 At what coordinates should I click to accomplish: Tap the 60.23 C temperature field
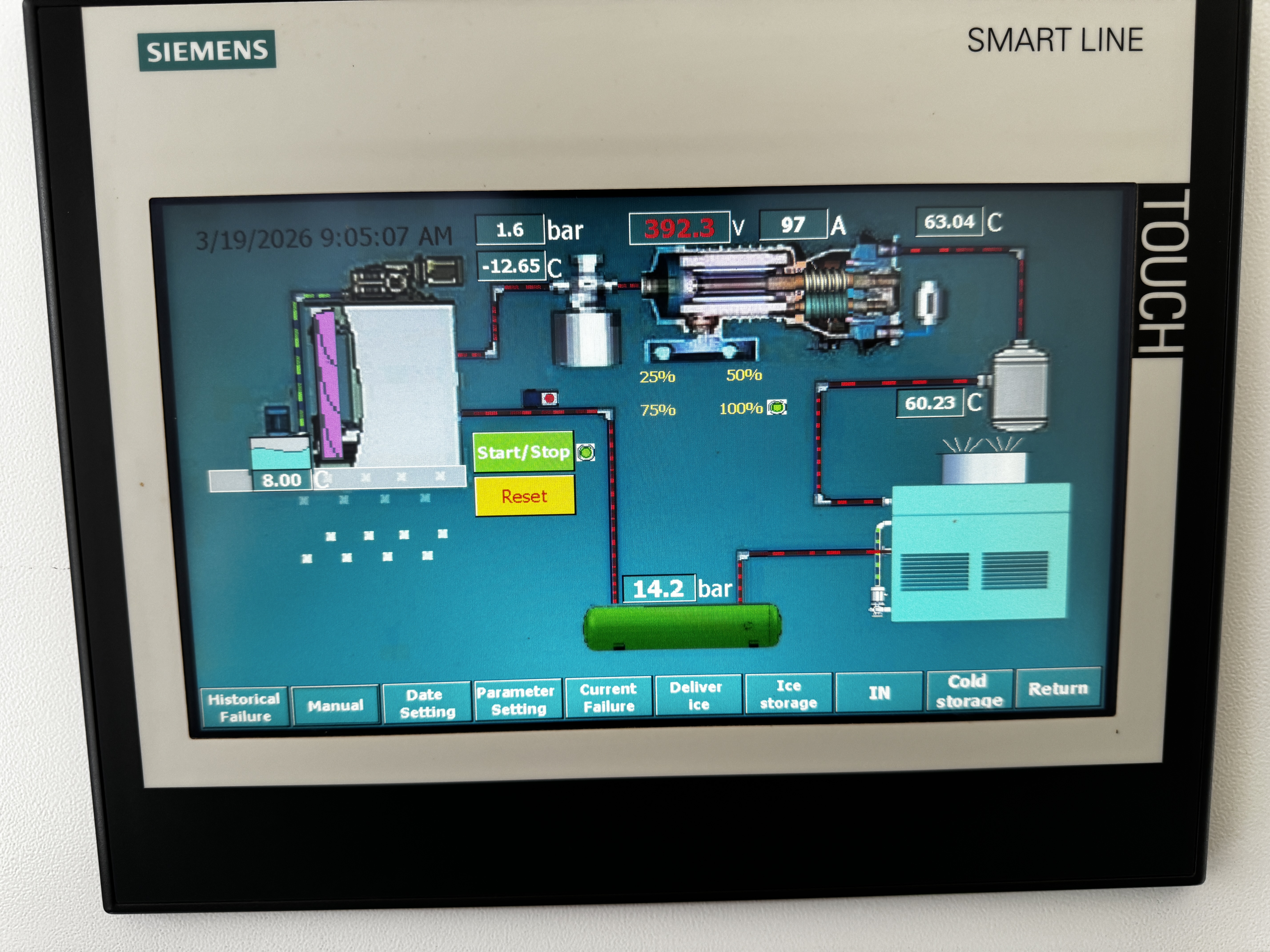click(x=930, y=403)
